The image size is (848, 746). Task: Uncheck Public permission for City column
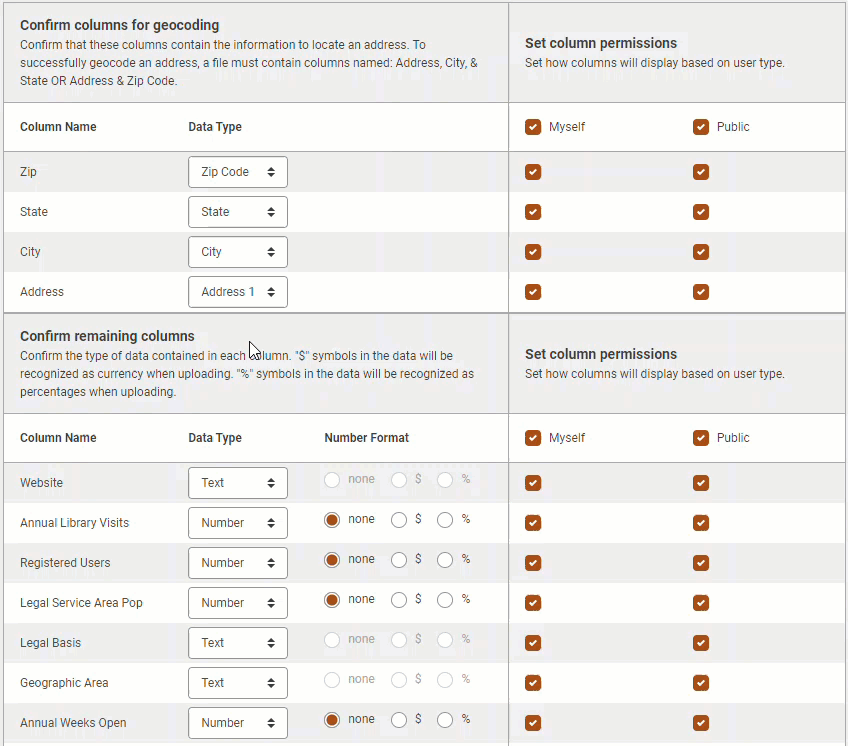701,252
